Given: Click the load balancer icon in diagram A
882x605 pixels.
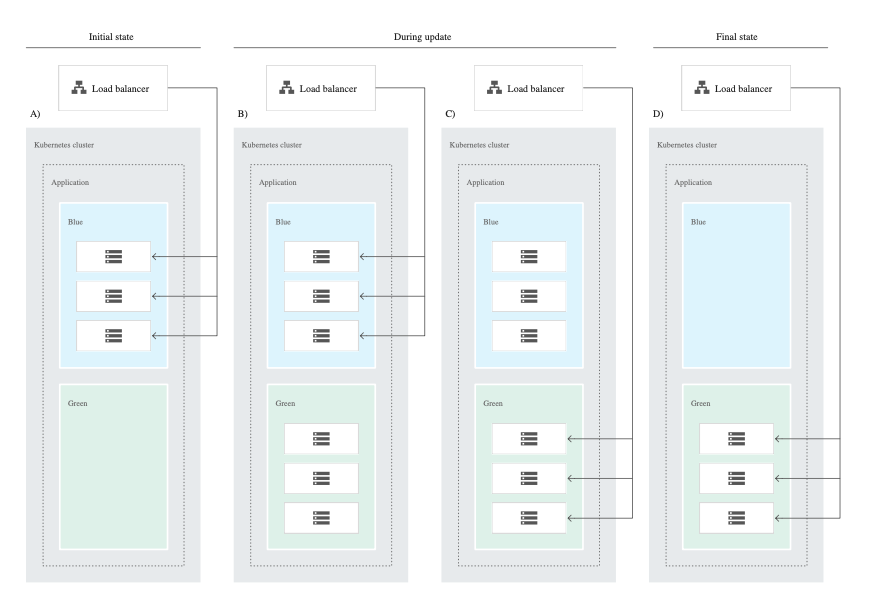Looking at the screenshot, I should [79, 88].
